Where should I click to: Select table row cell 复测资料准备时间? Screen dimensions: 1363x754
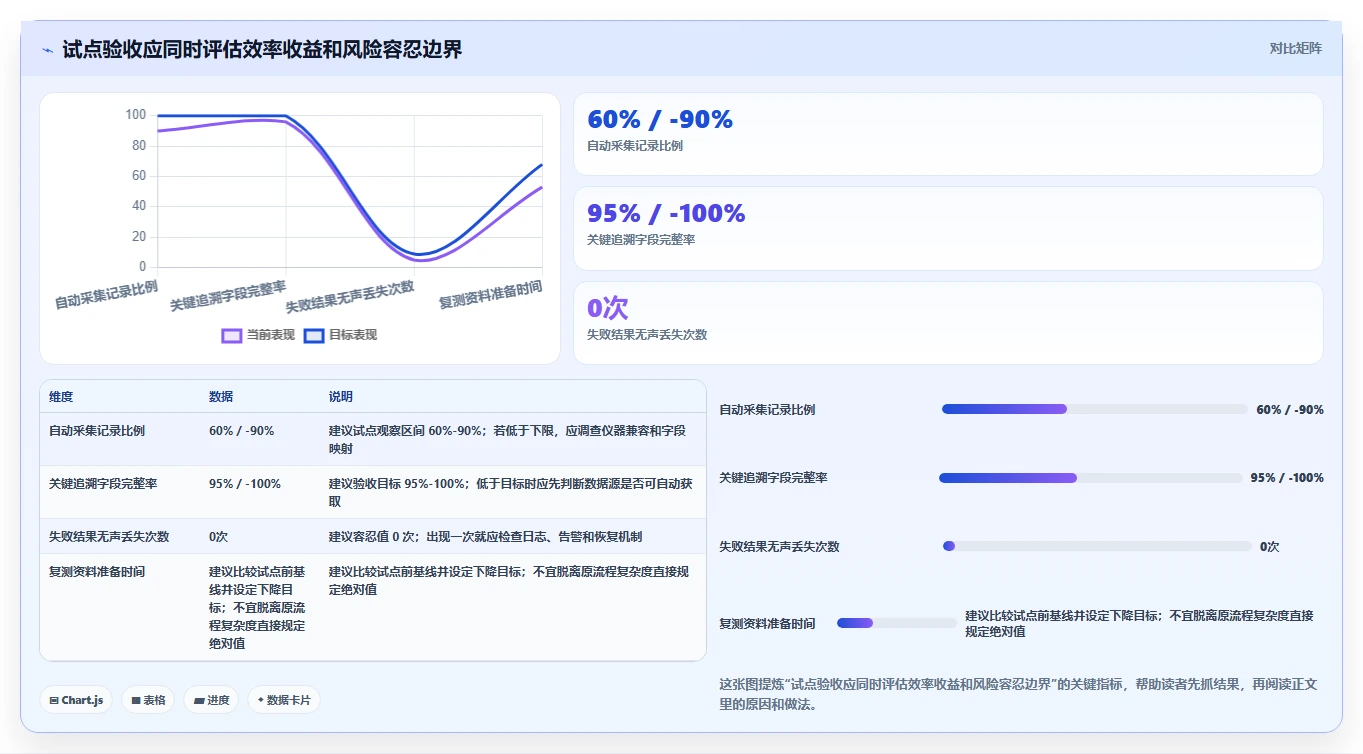click(x=97, y=572)
